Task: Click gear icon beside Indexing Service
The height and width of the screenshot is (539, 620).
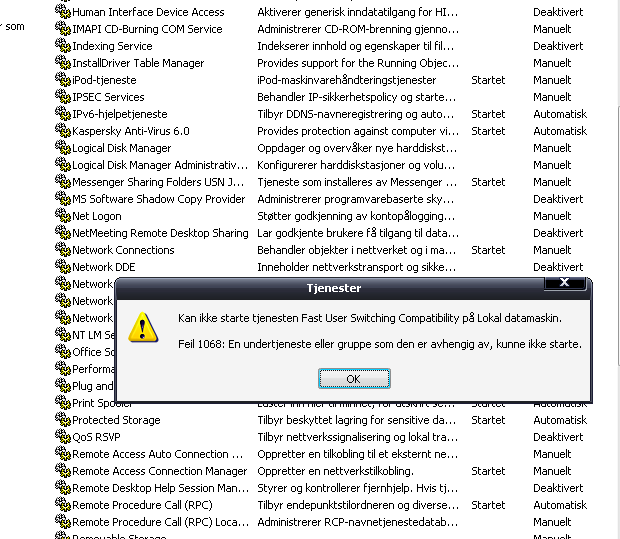Action: [62, 45]
